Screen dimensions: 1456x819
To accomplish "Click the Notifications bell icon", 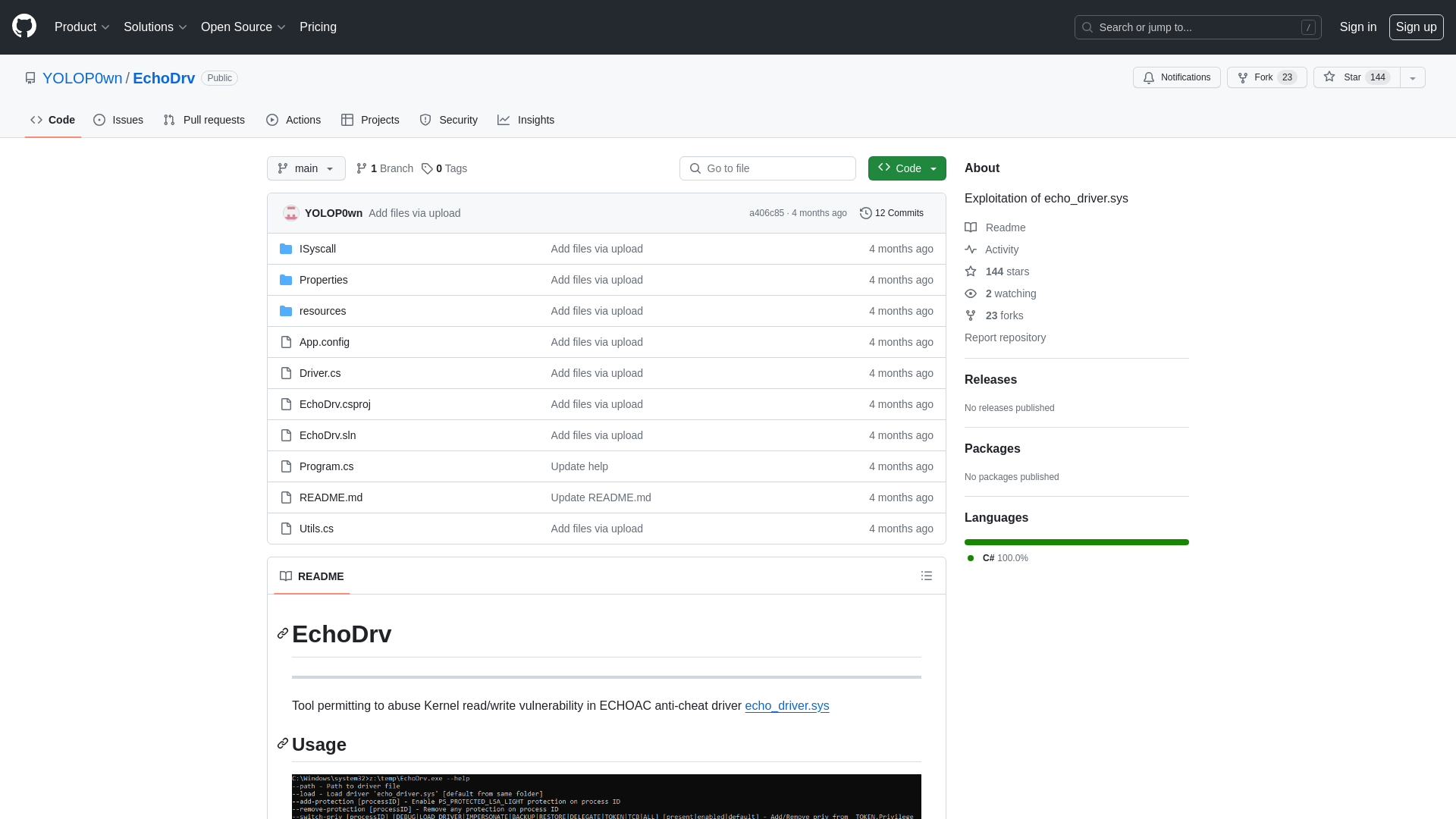I will 1149,78.
